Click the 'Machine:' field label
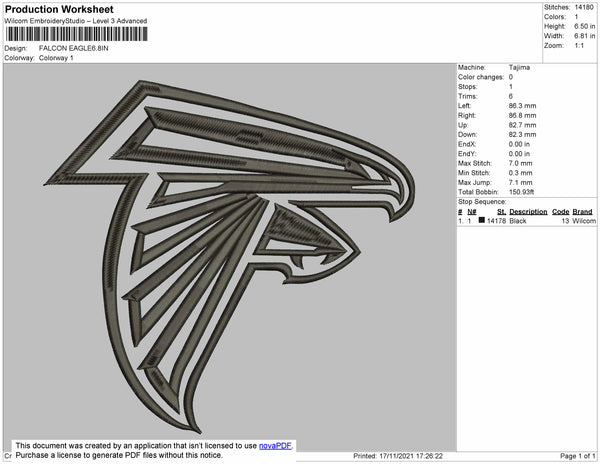600x464 pixels. pyautogui.click(x=472, y=67)
